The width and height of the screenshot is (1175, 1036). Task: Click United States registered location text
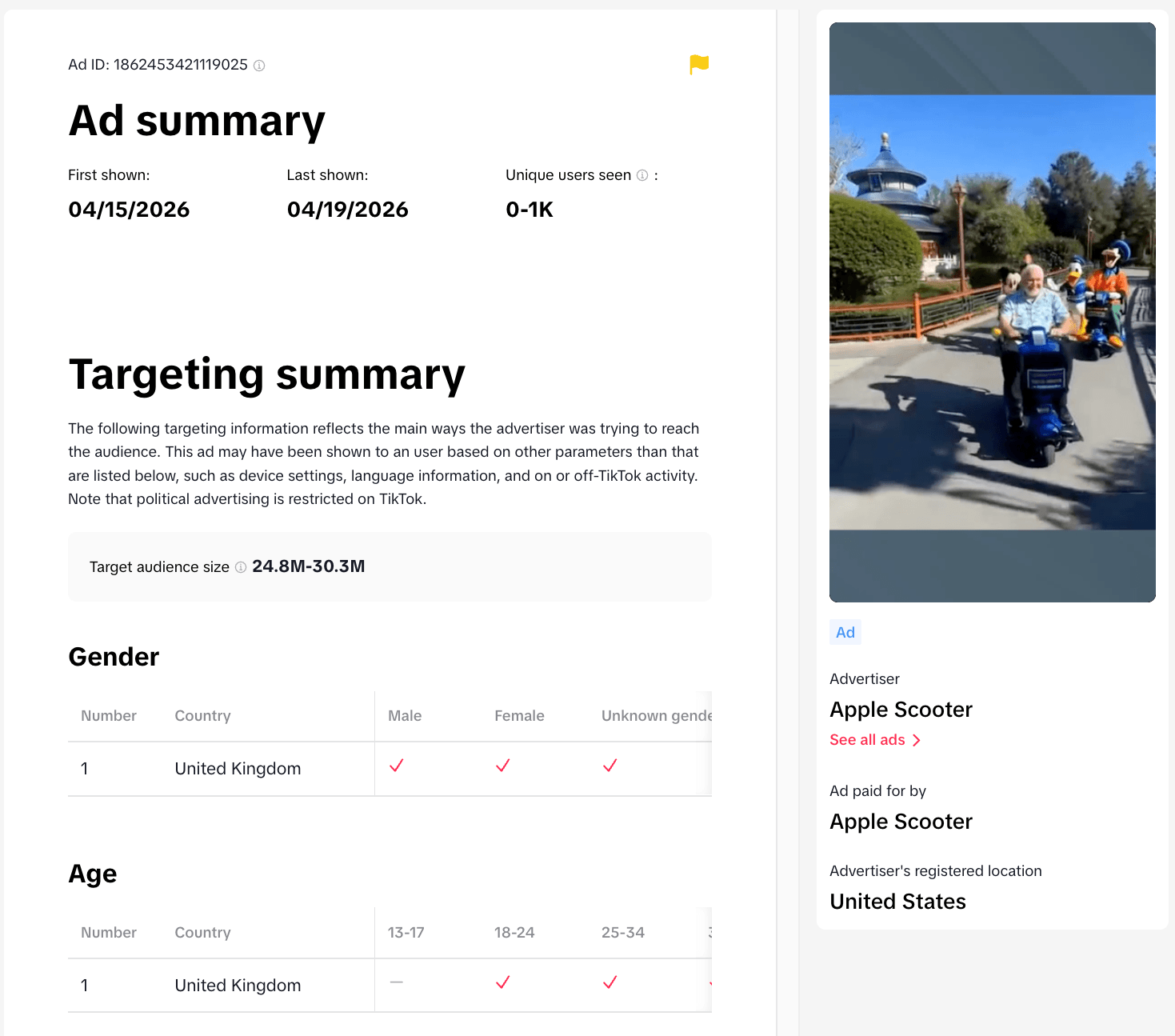coord(897,902)
